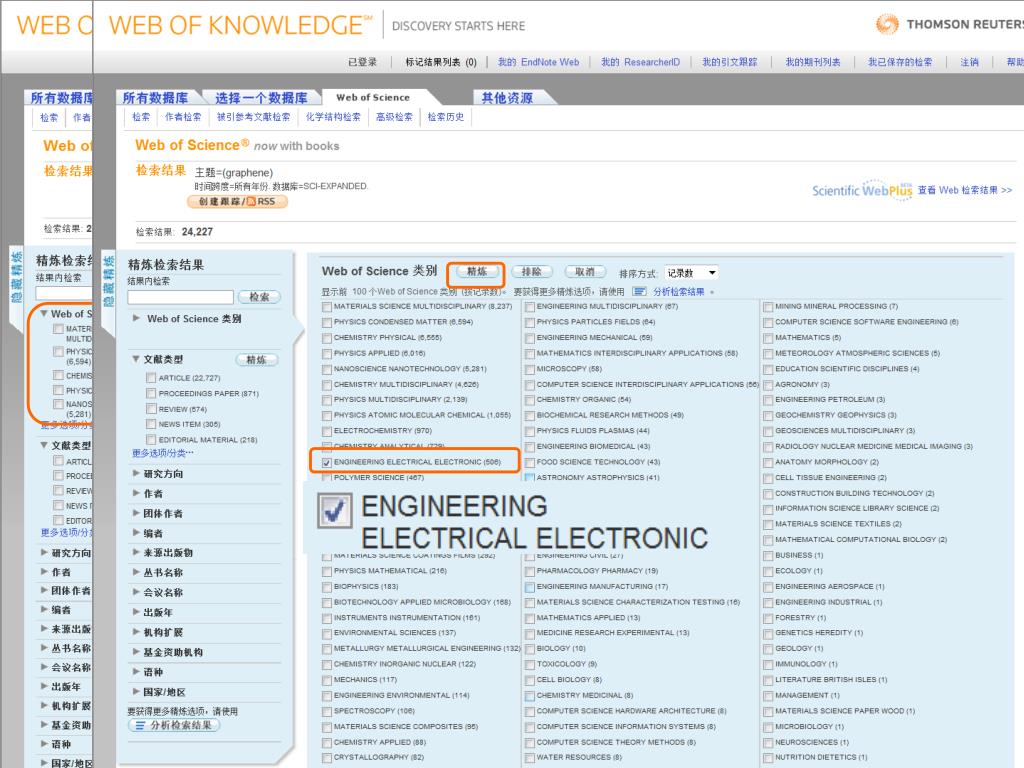Click 检索 button beside results search box
Screen dimensions: 1024x768
259,297
